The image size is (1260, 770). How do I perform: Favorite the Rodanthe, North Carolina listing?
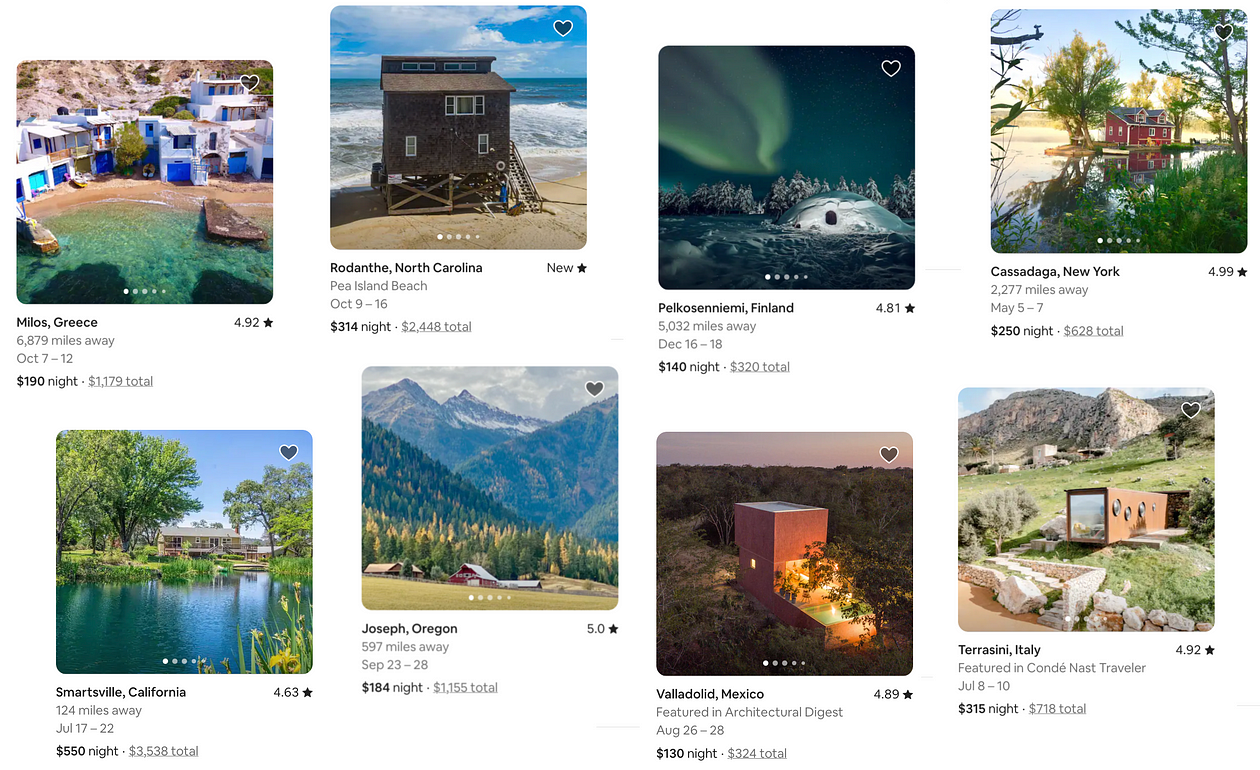pyautogui.click(x=563, y=28)
